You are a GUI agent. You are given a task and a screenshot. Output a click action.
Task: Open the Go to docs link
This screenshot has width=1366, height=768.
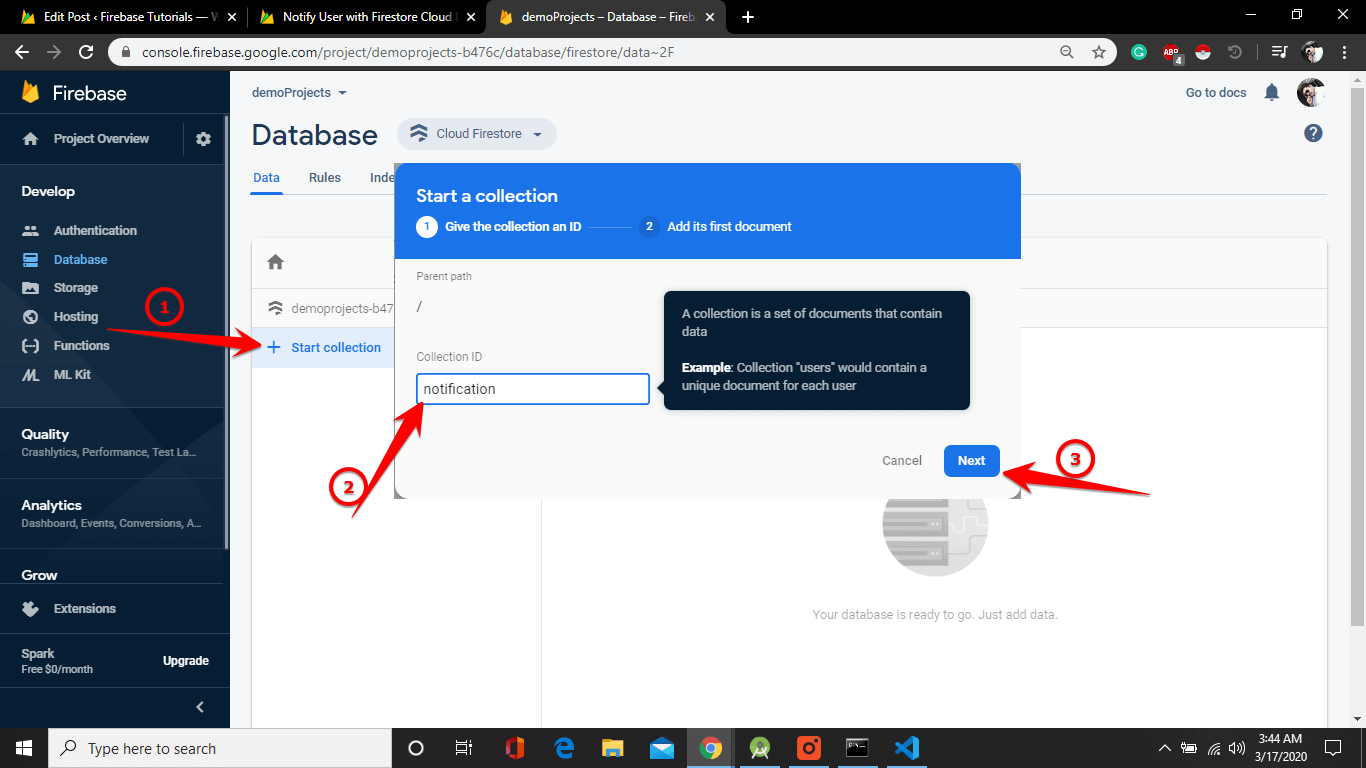click(1216, 93)
